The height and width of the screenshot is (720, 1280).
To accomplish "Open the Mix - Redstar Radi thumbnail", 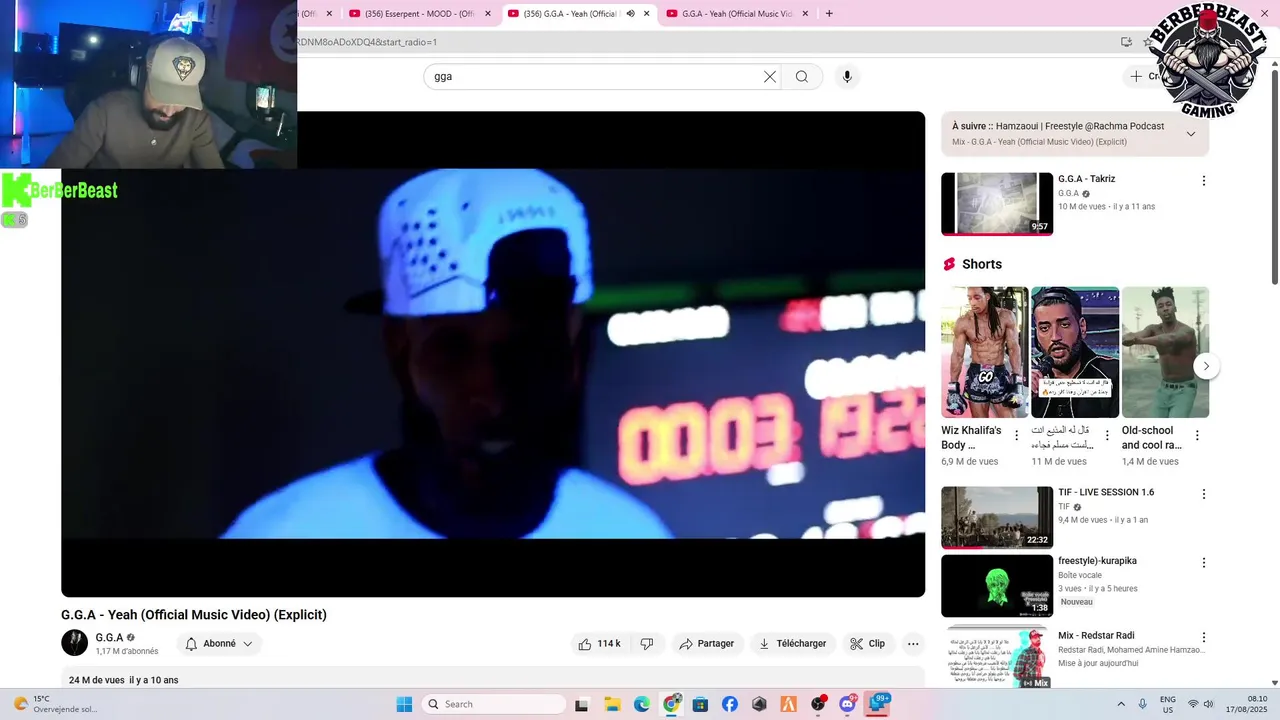I will (x=996, y=657).
